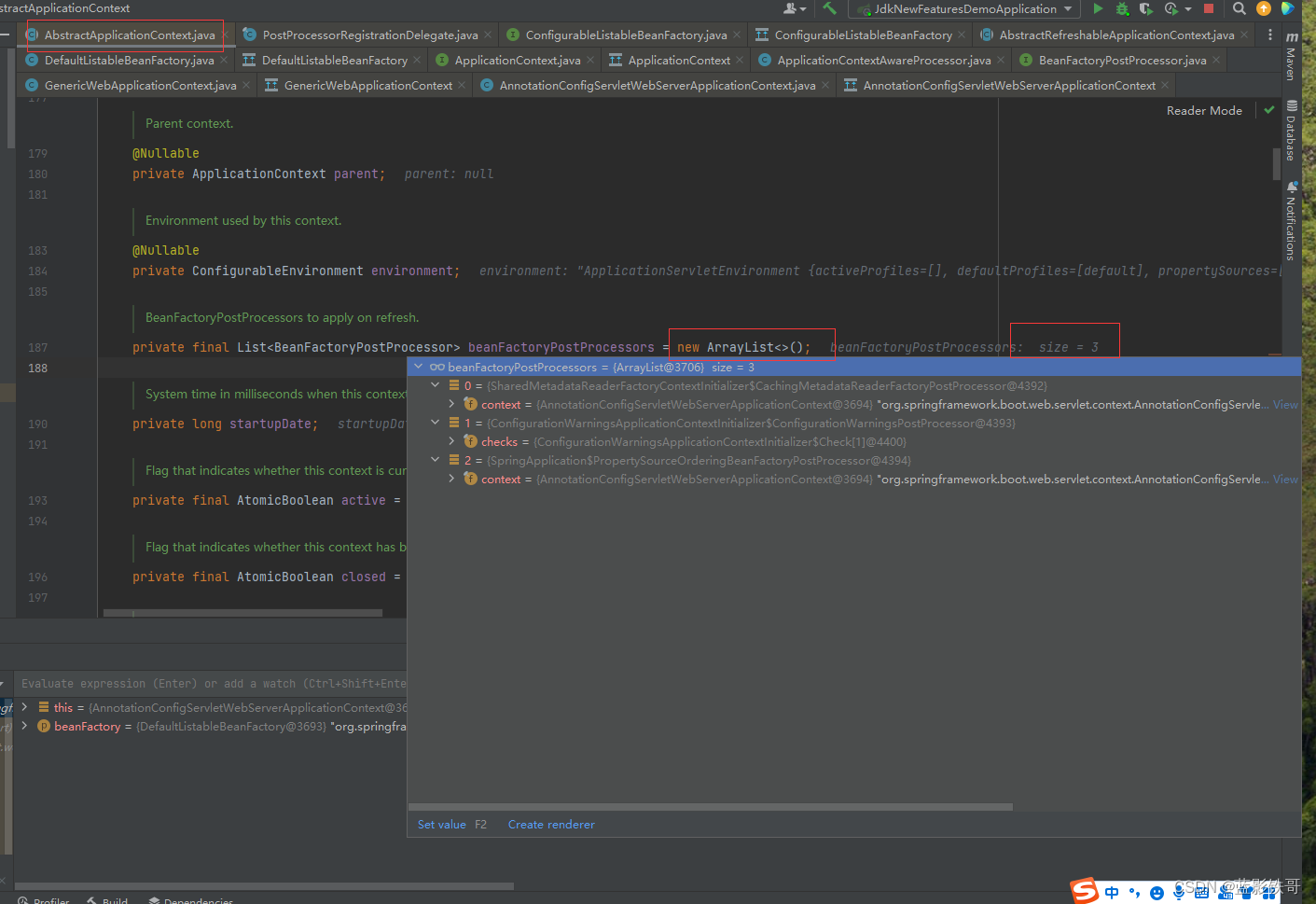Open the Dependencies tool window button

click(x=191, y=900)
